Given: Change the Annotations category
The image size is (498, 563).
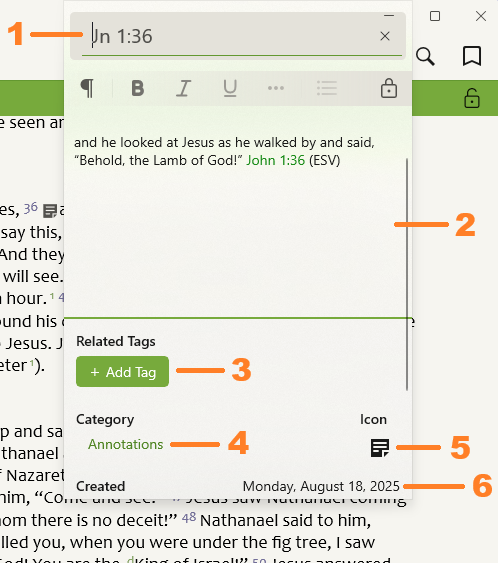Looking at the screenshot, I should [126, 445].
